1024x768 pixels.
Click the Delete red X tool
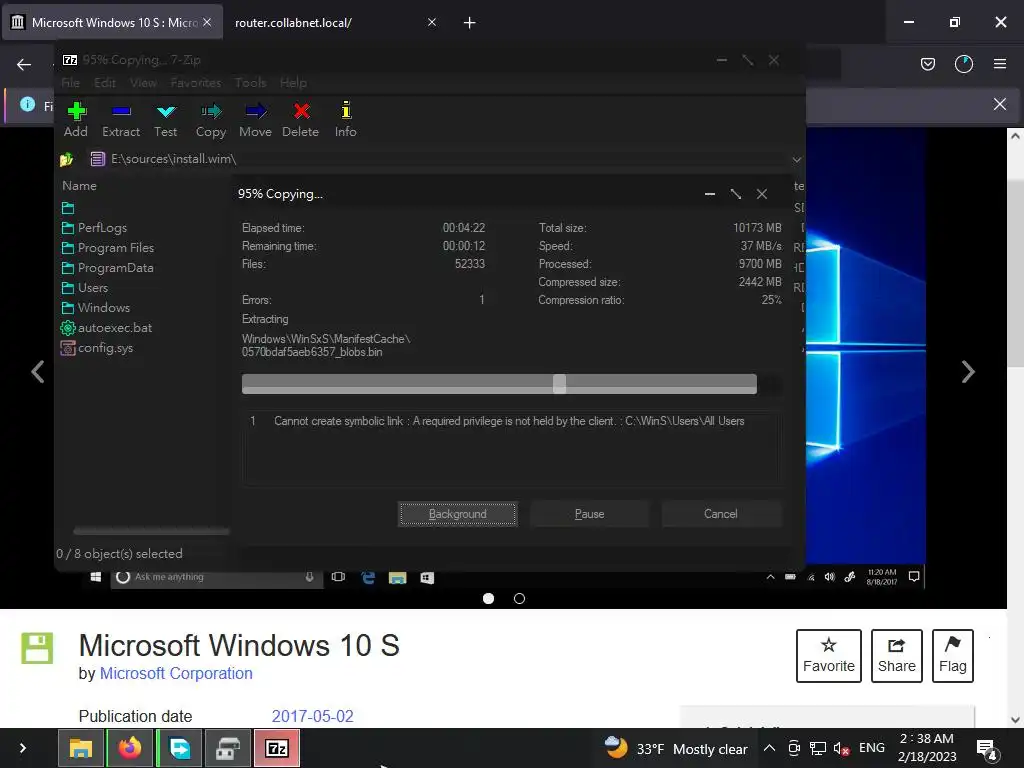(300, 120)
